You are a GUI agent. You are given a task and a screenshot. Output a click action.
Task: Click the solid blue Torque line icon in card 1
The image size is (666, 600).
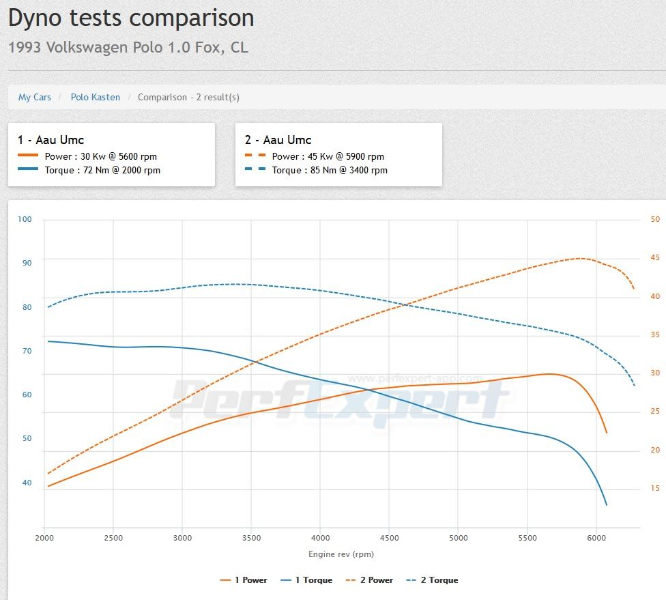[x=27, y=170]
